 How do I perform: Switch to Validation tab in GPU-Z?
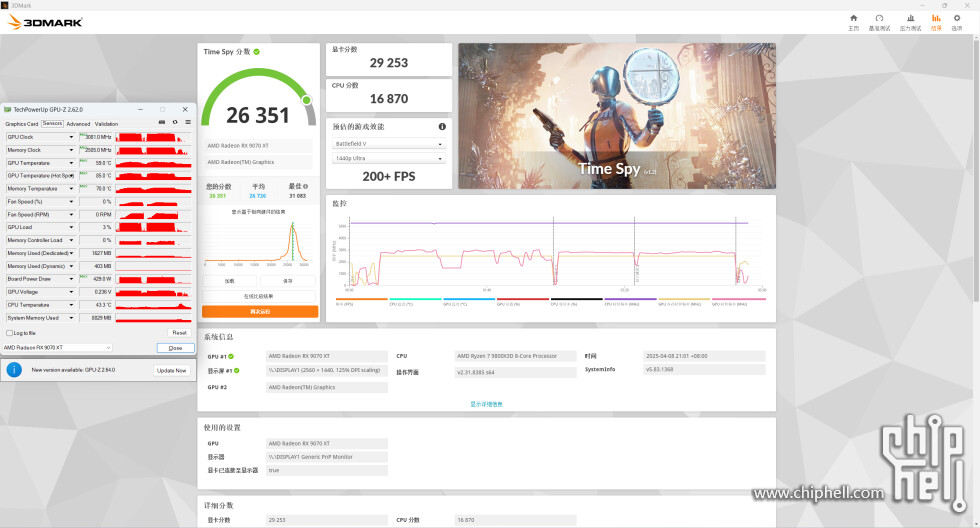(106, 124)
